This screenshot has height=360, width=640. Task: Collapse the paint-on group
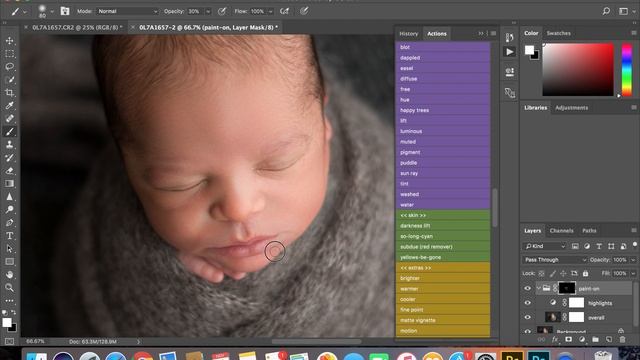tap(538, 288)
